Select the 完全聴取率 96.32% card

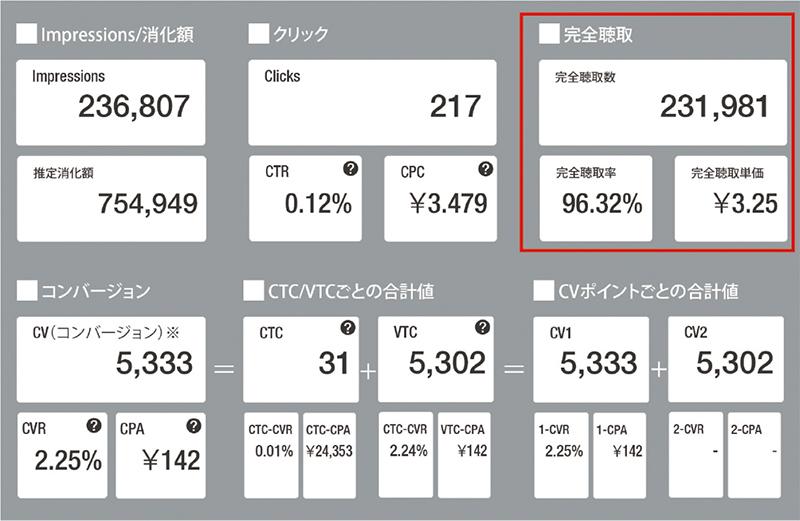coord(595,198)
